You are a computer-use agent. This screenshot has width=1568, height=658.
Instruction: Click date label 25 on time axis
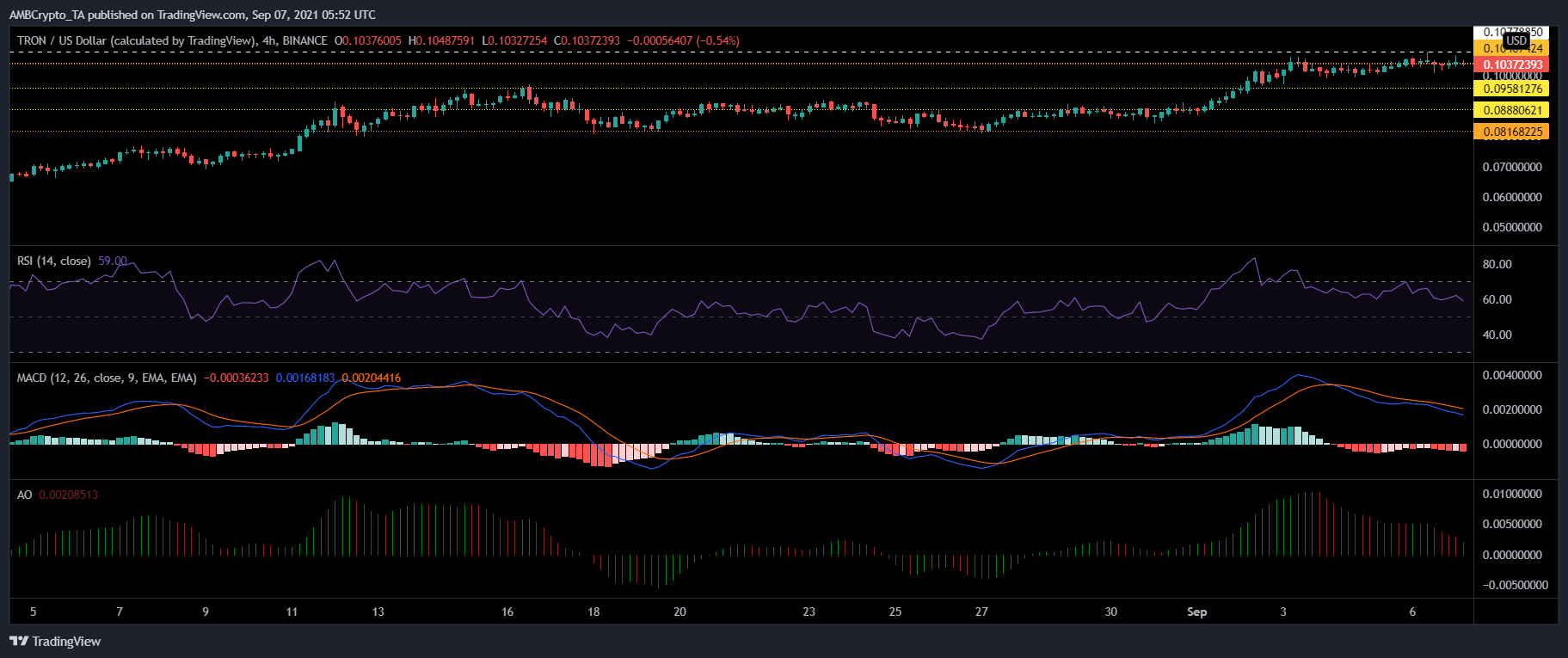coord(895,612)
